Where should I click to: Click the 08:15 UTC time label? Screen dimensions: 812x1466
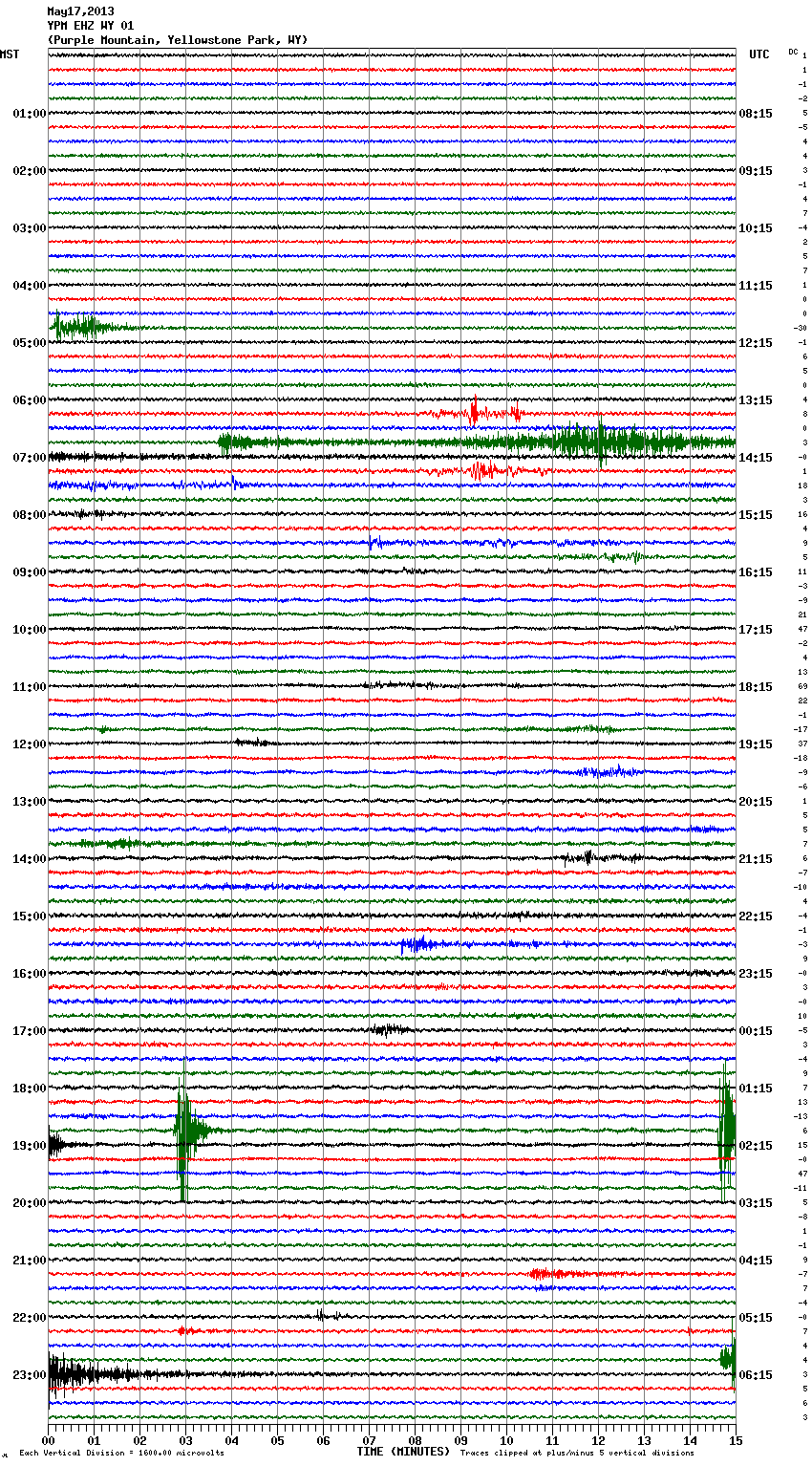coord(756,114)
